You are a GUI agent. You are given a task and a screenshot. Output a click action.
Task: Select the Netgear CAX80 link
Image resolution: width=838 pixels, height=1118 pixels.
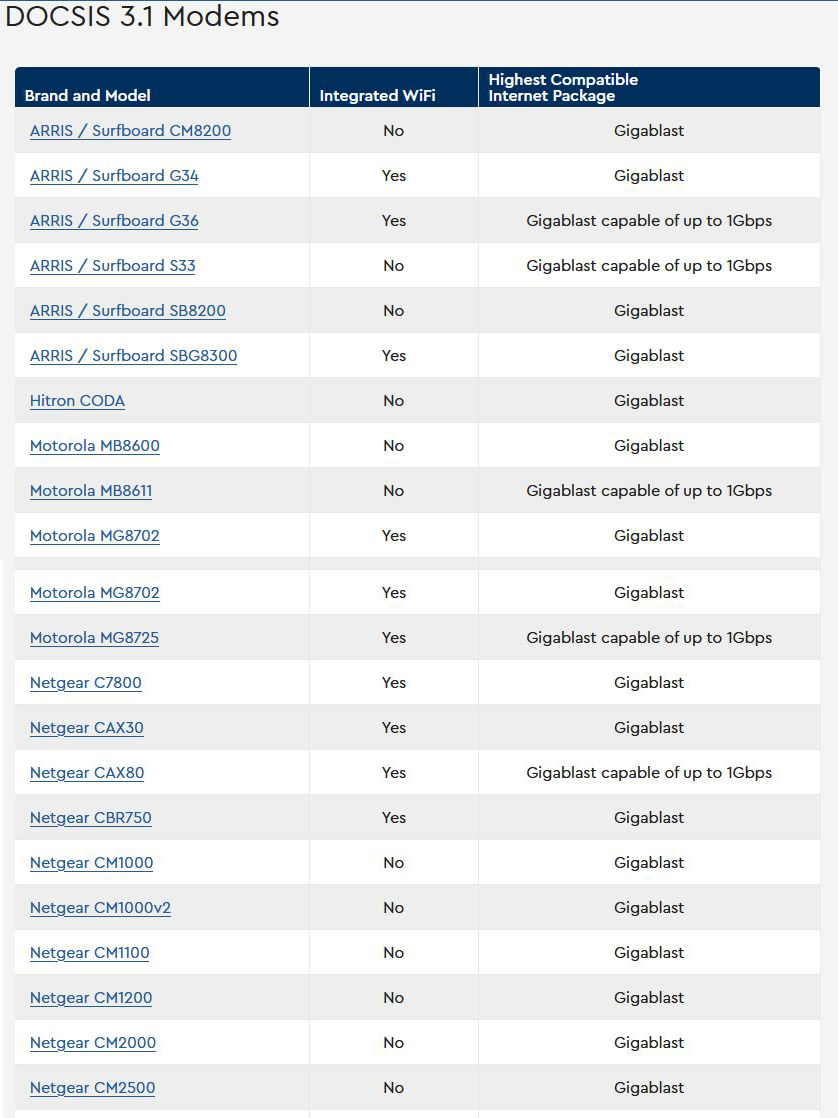(x=87, y=772)
